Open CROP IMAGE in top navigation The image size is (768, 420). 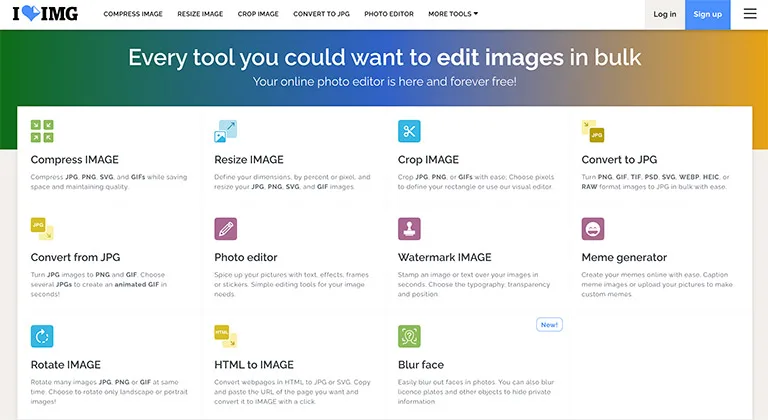click(x=258, y=14)
